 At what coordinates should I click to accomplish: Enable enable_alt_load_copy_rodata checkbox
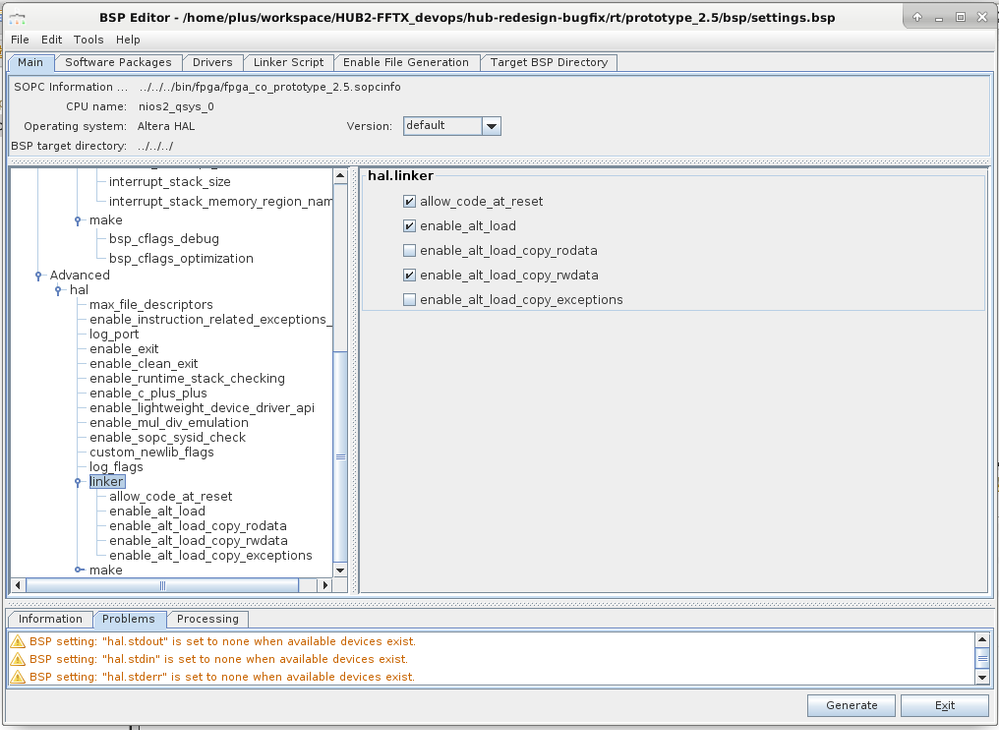pyautogui.click(x=409, y=251)
